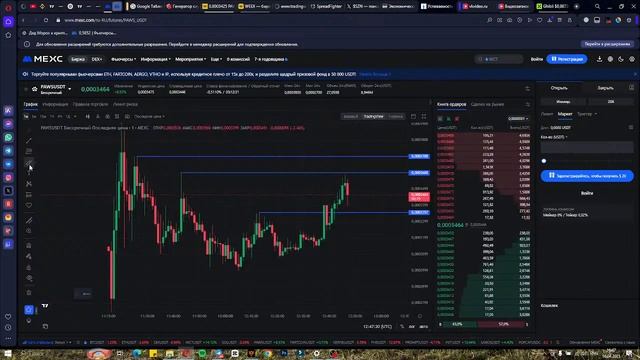640x360 pixels.
Task: Click the chart fullscreen icon
Action: 424,117
